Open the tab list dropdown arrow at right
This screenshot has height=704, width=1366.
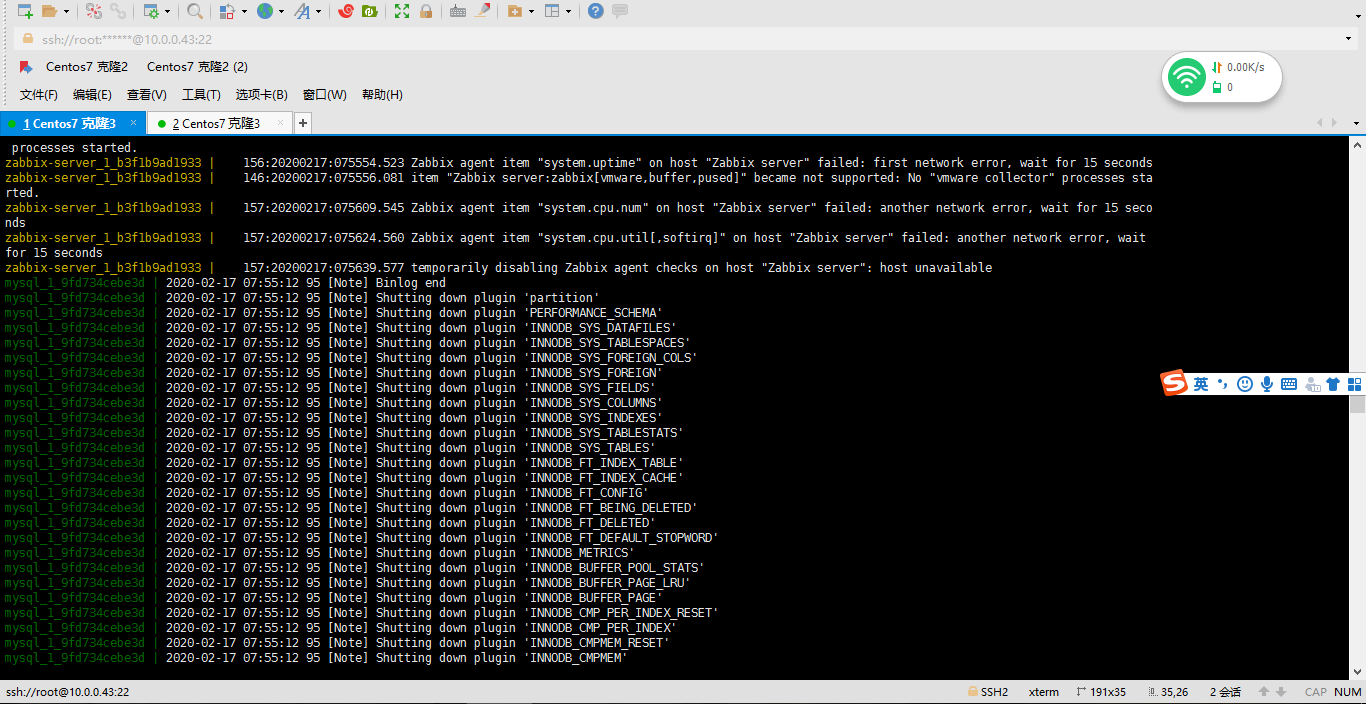(x=1356, y=124)
